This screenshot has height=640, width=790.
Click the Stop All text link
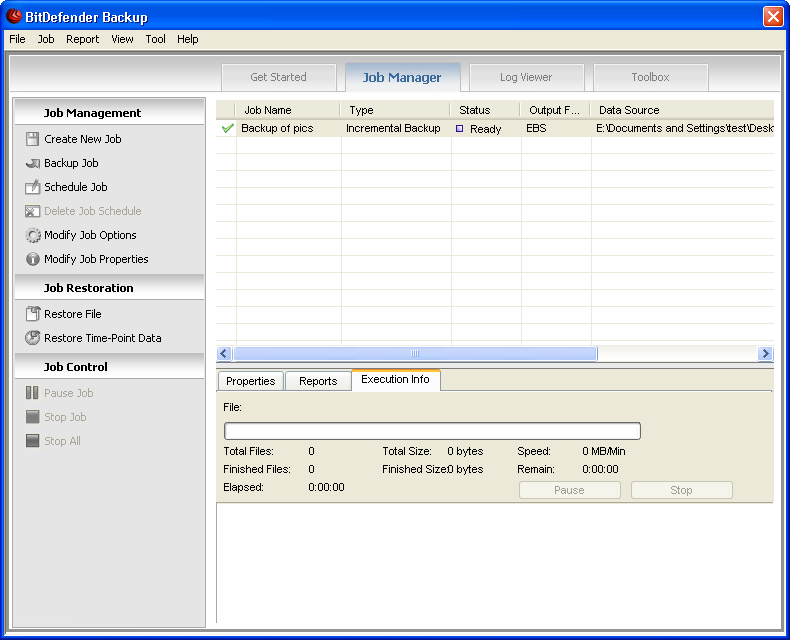coord(62,441)
